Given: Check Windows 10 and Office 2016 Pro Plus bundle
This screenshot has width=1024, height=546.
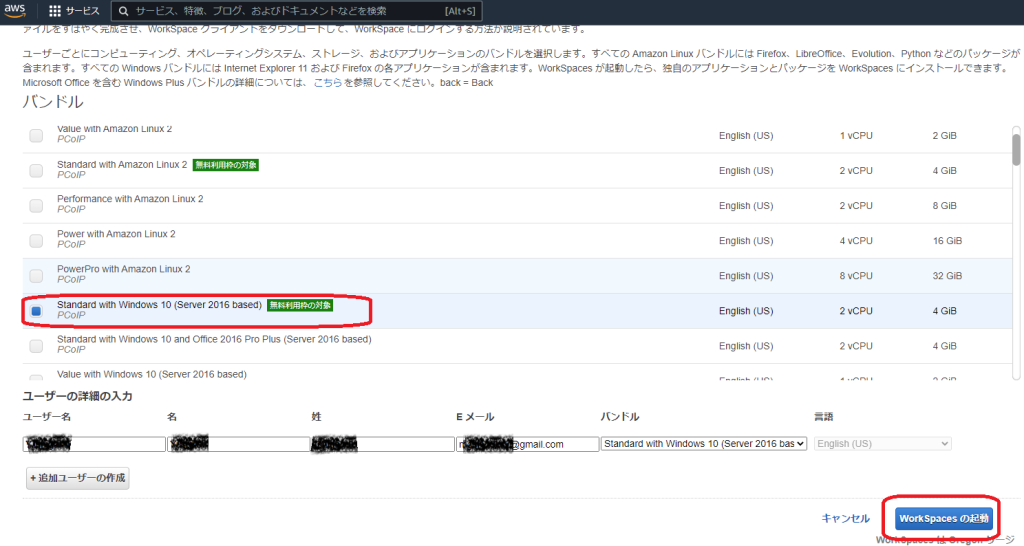Looking at the screenshot, I should tap(36, 346).
